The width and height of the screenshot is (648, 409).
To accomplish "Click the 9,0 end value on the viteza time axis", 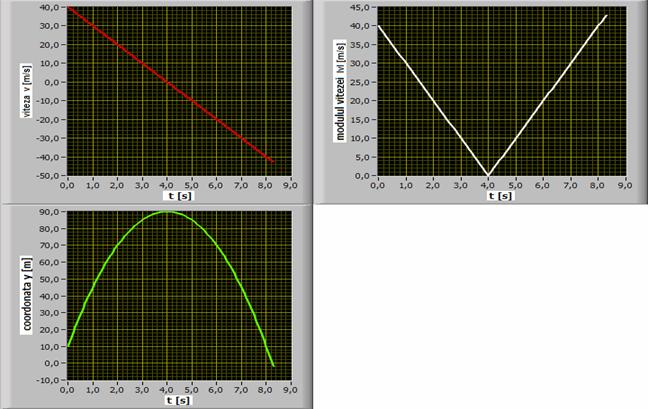I will click(290, 186).
